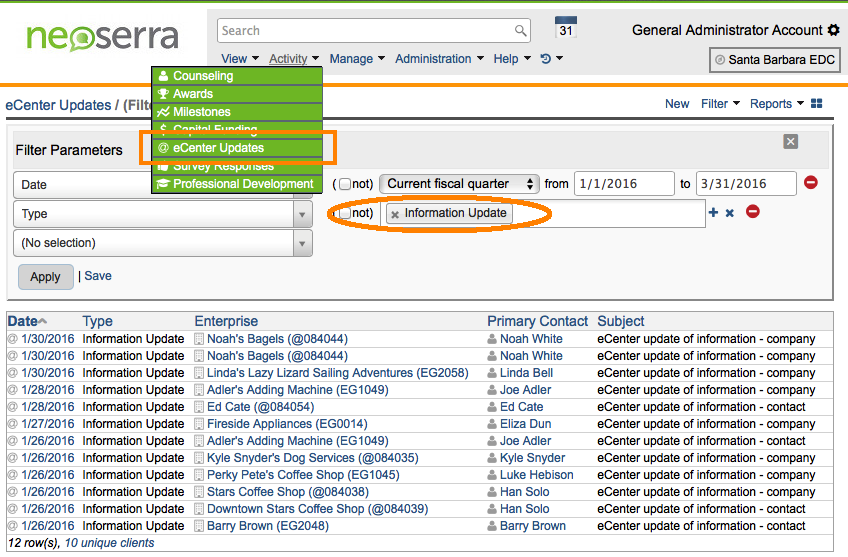
Task: Click the grid view icon beside Reports
Action: pos(817,104)
